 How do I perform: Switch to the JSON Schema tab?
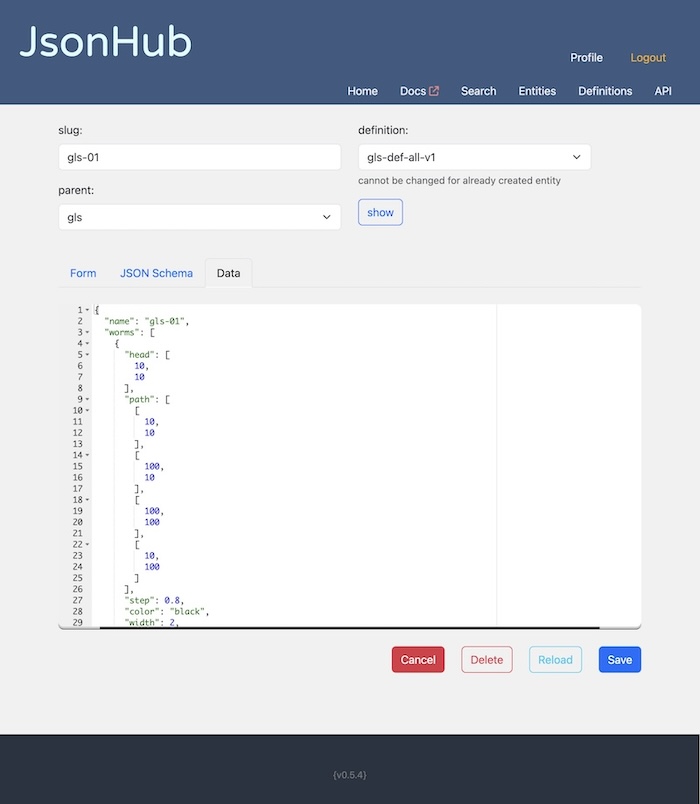click(156, 273)
